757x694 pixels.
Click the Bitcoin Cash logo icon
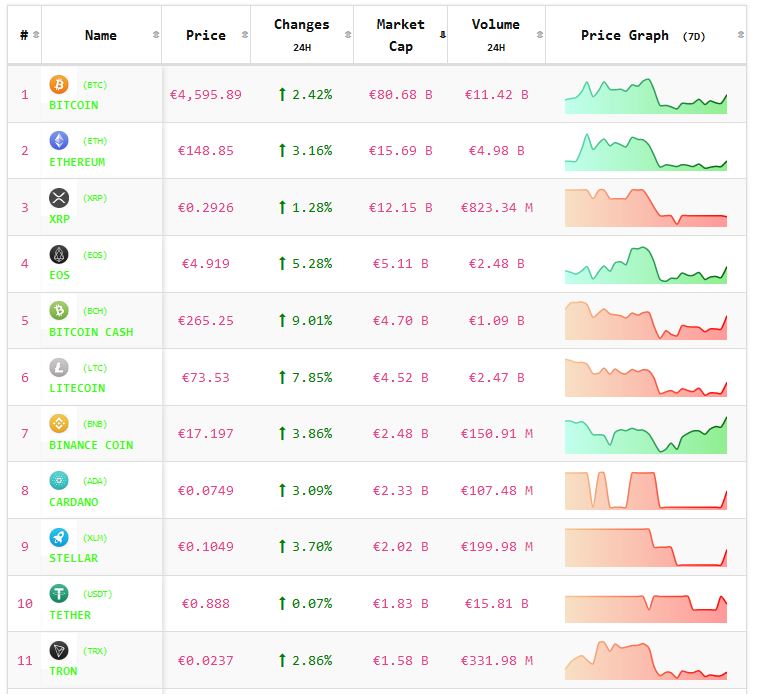[59, 311]
